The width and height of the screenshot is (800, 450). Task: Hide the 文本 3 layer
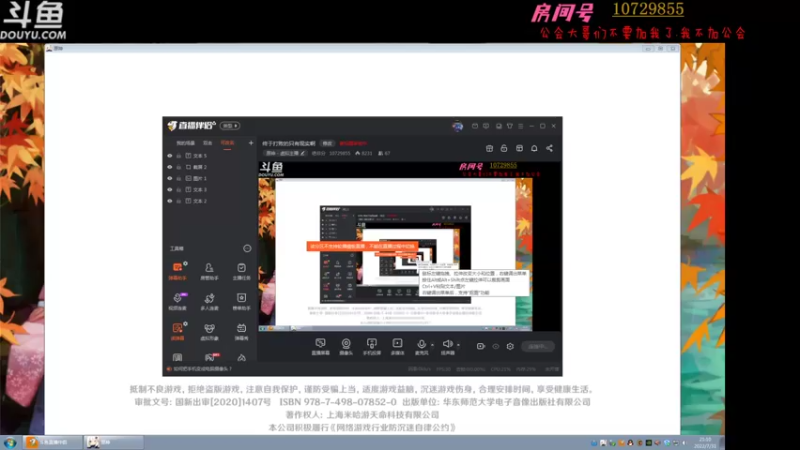[x=169, y=189]
